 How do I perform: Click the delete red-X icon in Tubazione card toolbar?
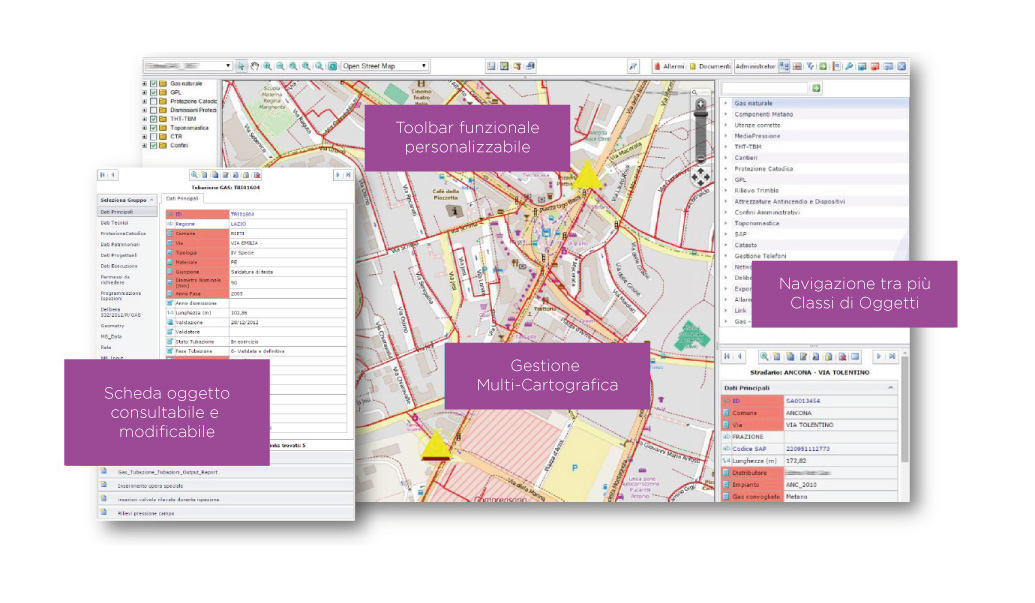point(257,175)
